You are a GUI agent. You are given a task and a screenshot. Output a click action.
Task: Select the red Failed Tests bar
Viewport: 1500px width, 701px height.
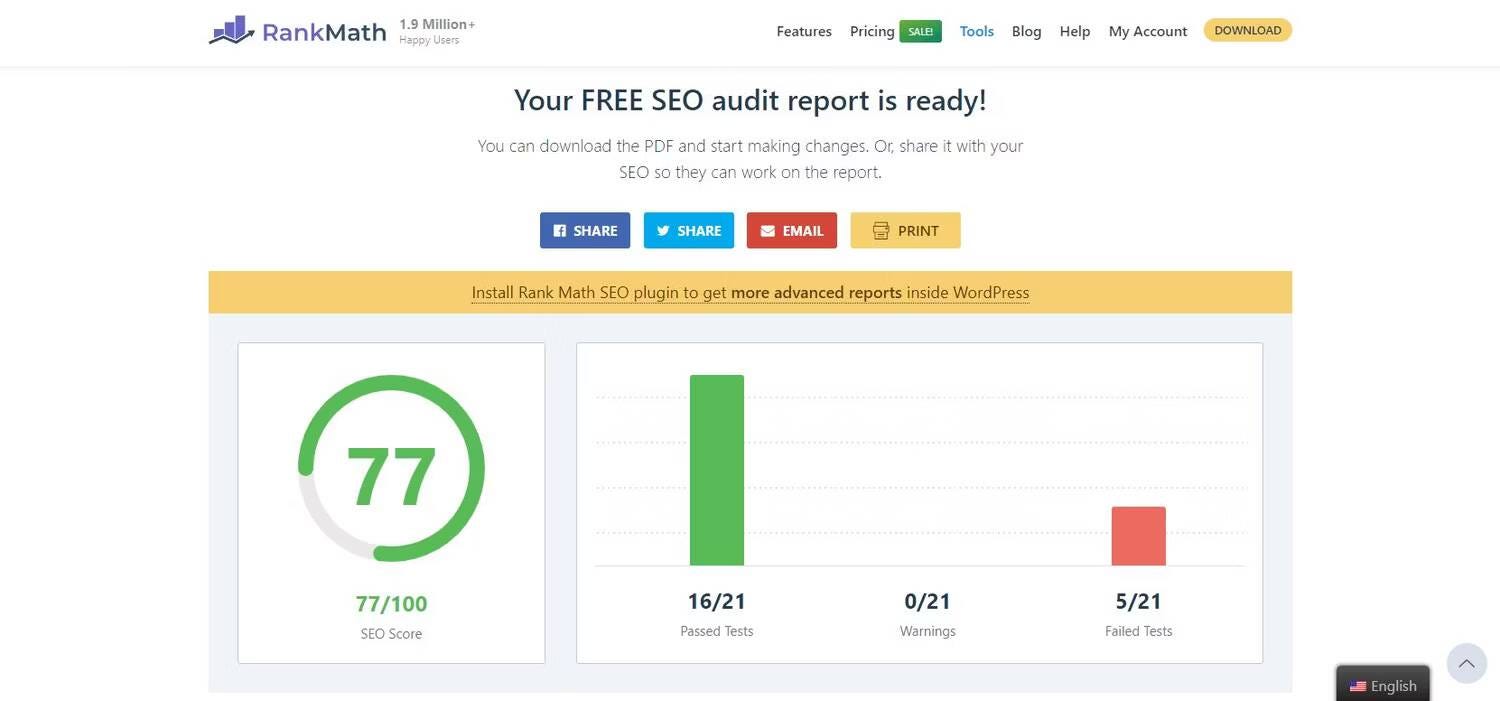pyautogui.click(x=1139, y=535)
